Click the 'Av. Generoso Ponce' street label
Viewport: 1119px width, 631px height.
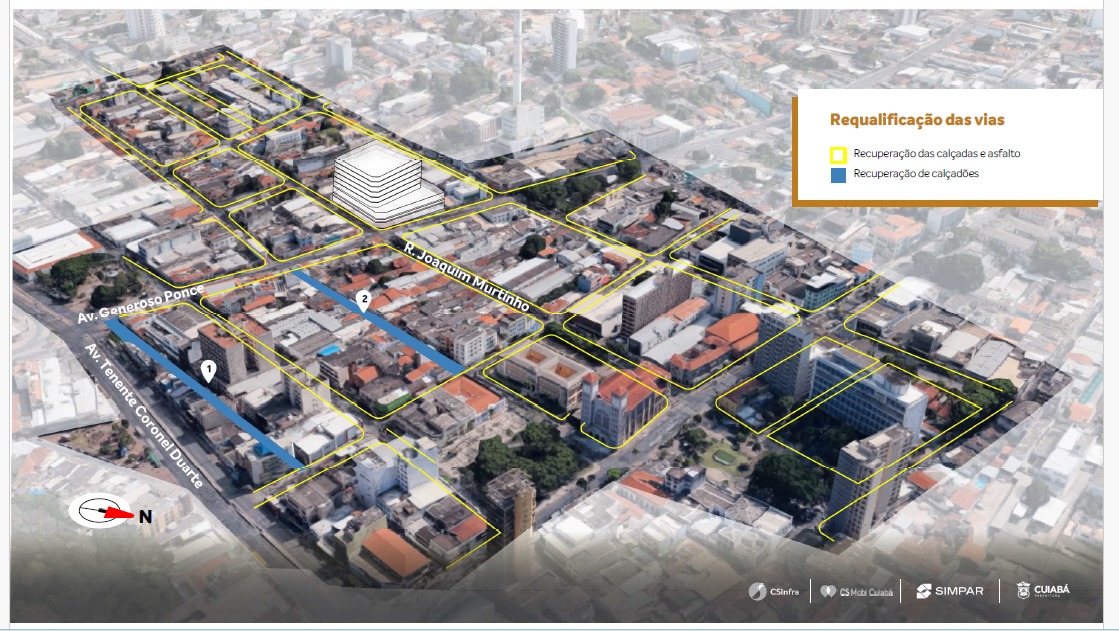(141, 303)
